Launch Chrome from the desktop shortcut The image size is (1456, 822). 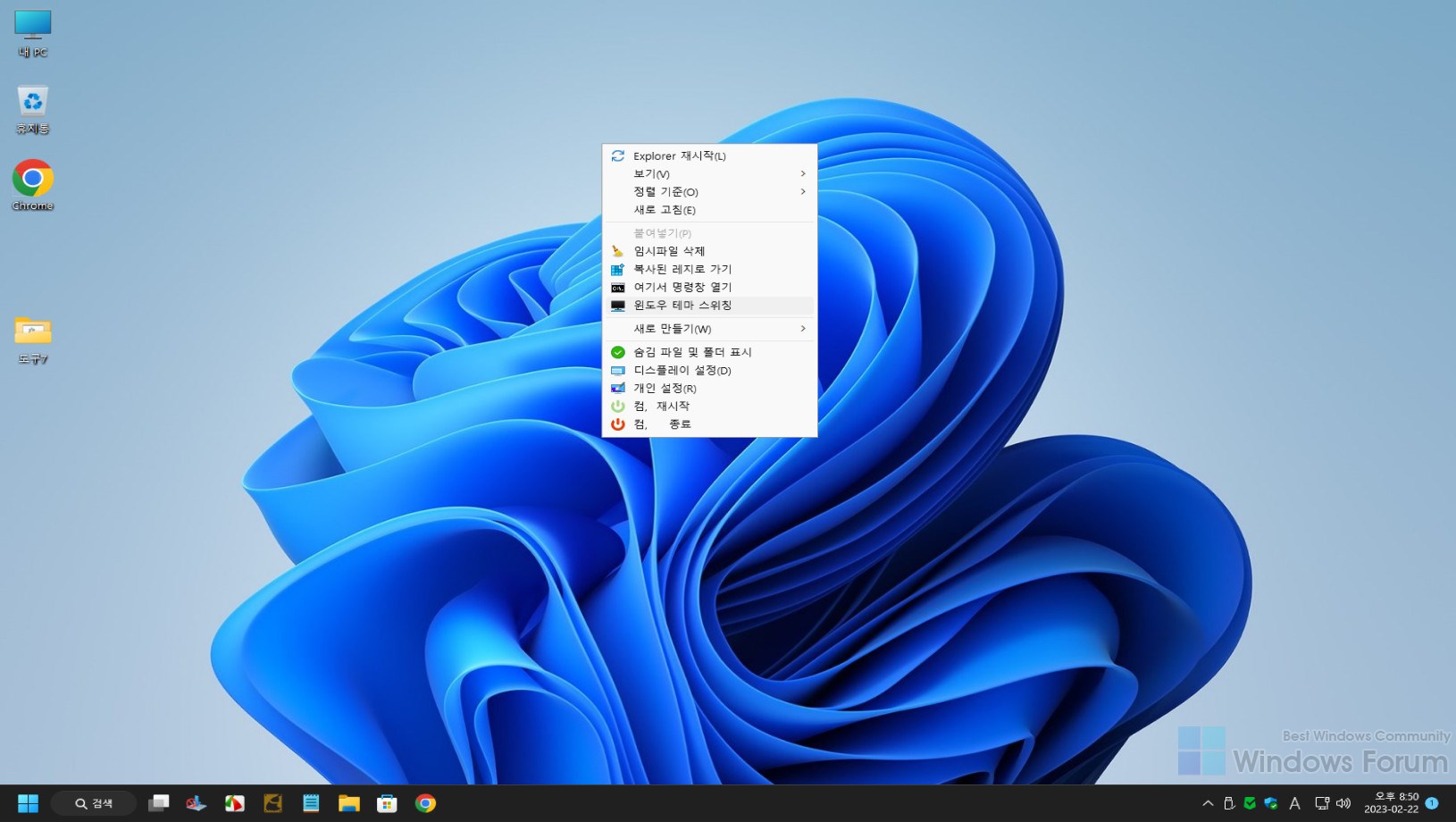32,186
